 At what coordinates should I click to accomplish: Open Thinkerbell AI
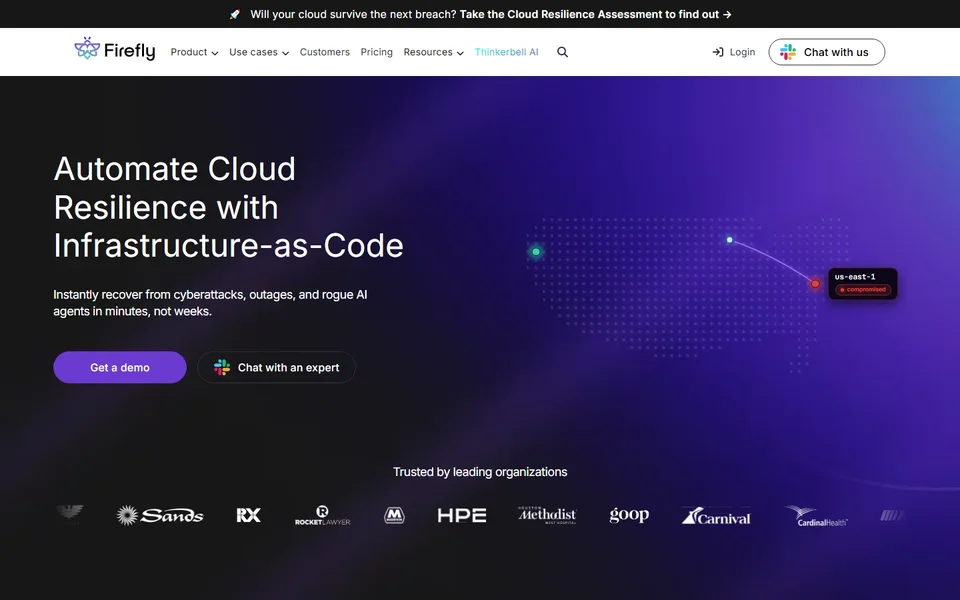pos(506,52)
